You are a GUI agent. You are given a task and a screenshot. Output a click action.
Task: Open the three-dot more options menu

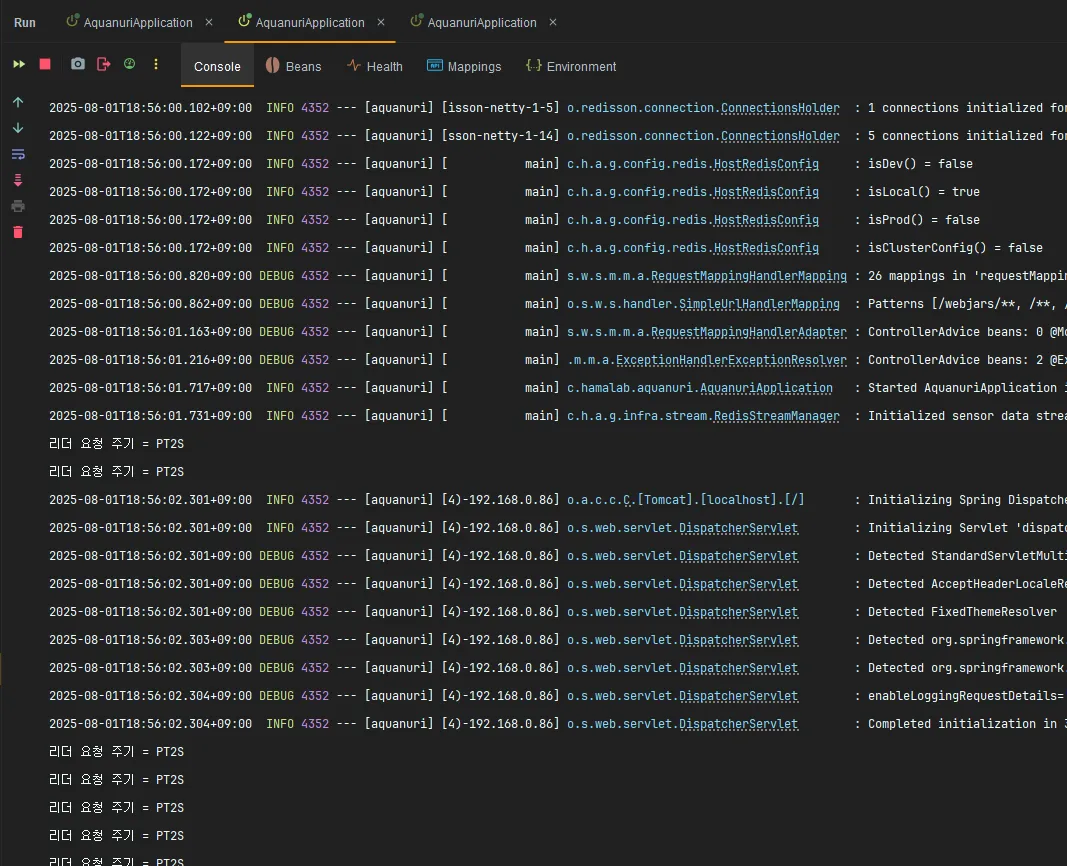pyautogui.click(x=156, y=64)
